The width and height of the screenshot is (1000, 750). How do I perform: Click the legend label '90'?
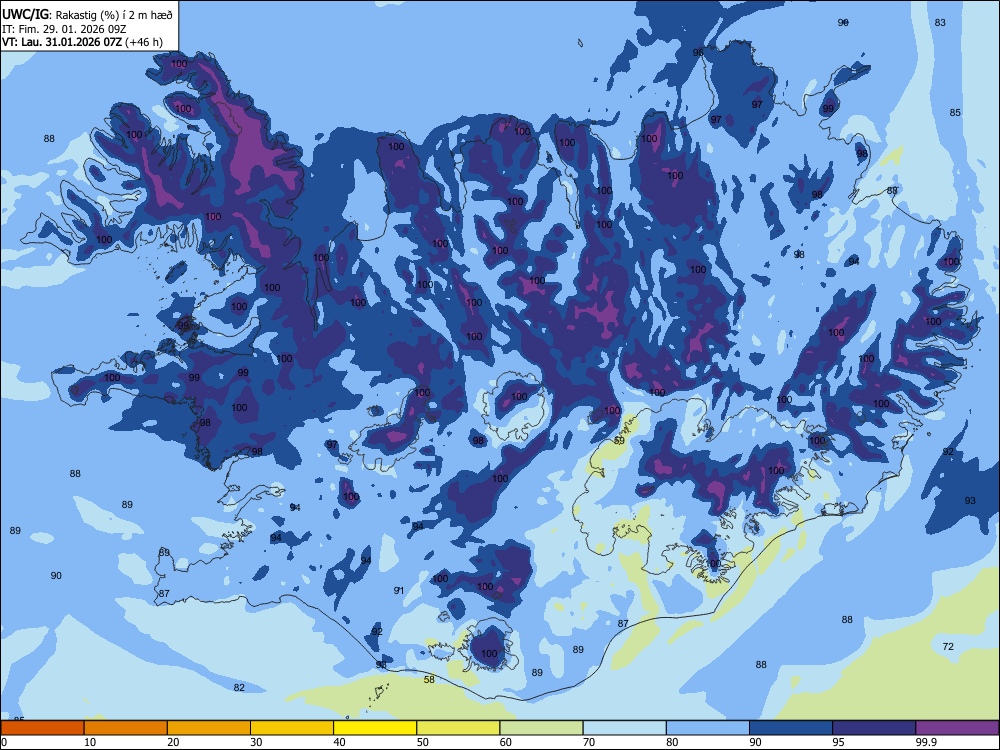pyautogui.click(x=755, y=742)
